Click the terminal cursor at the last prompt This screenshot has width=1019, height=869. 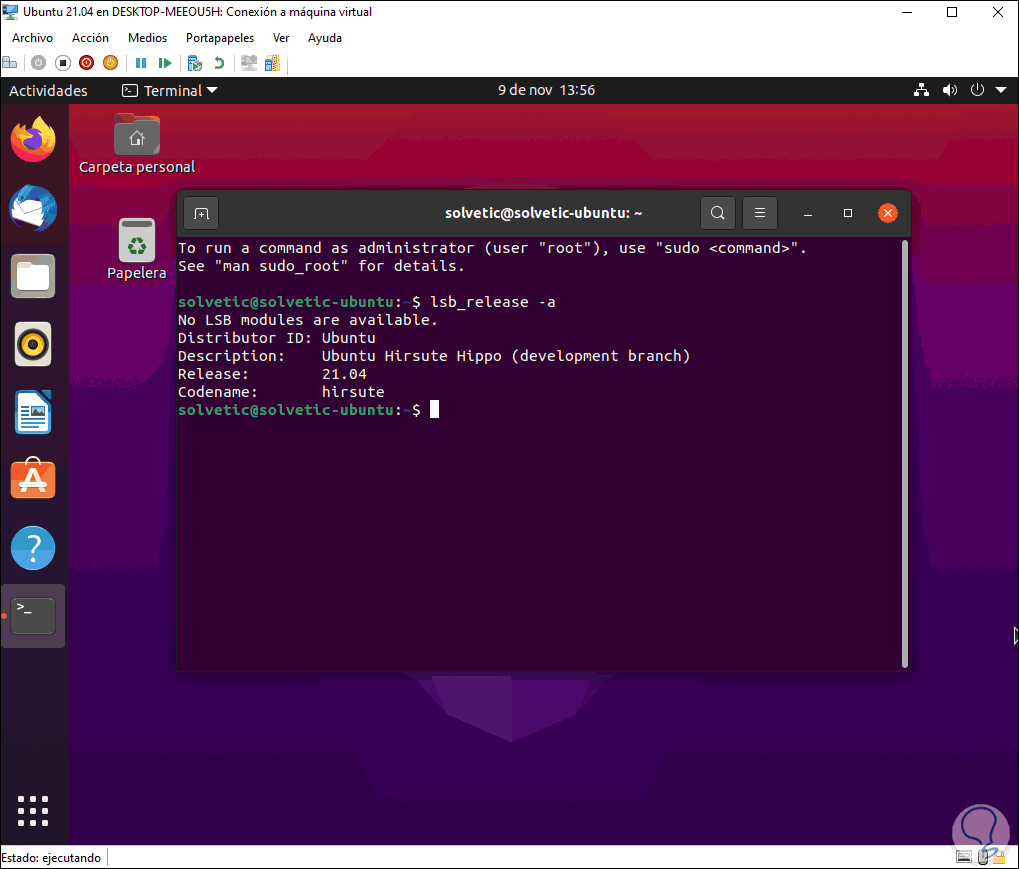click(x=434, y=410)
